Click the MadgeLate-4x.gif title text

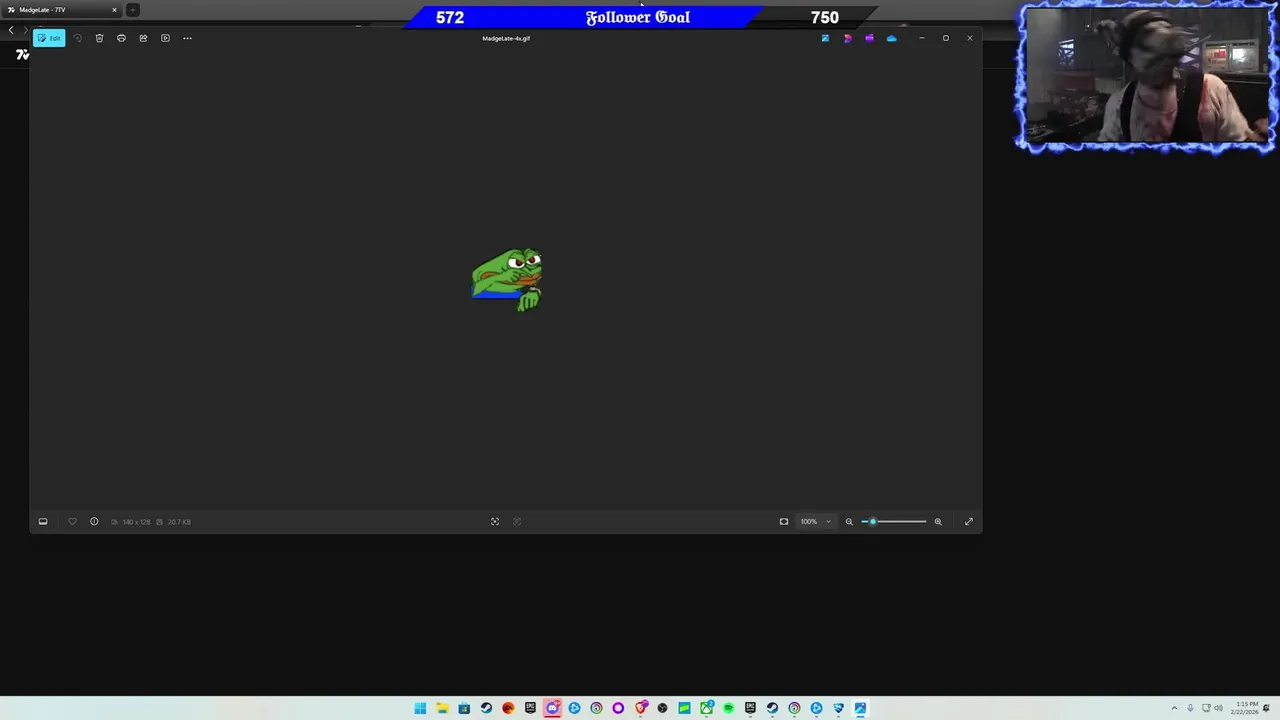[506, 38]
